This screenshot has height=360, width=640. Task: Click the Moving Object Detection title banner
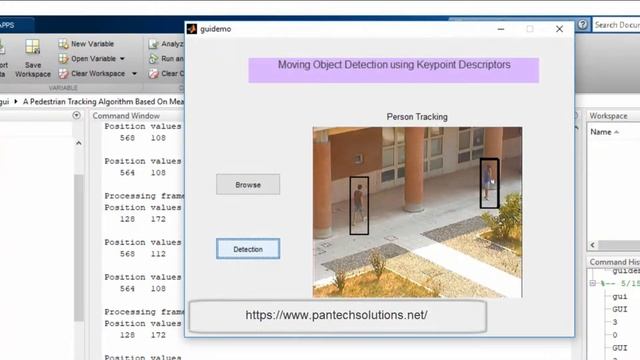[x=393, y=70]
